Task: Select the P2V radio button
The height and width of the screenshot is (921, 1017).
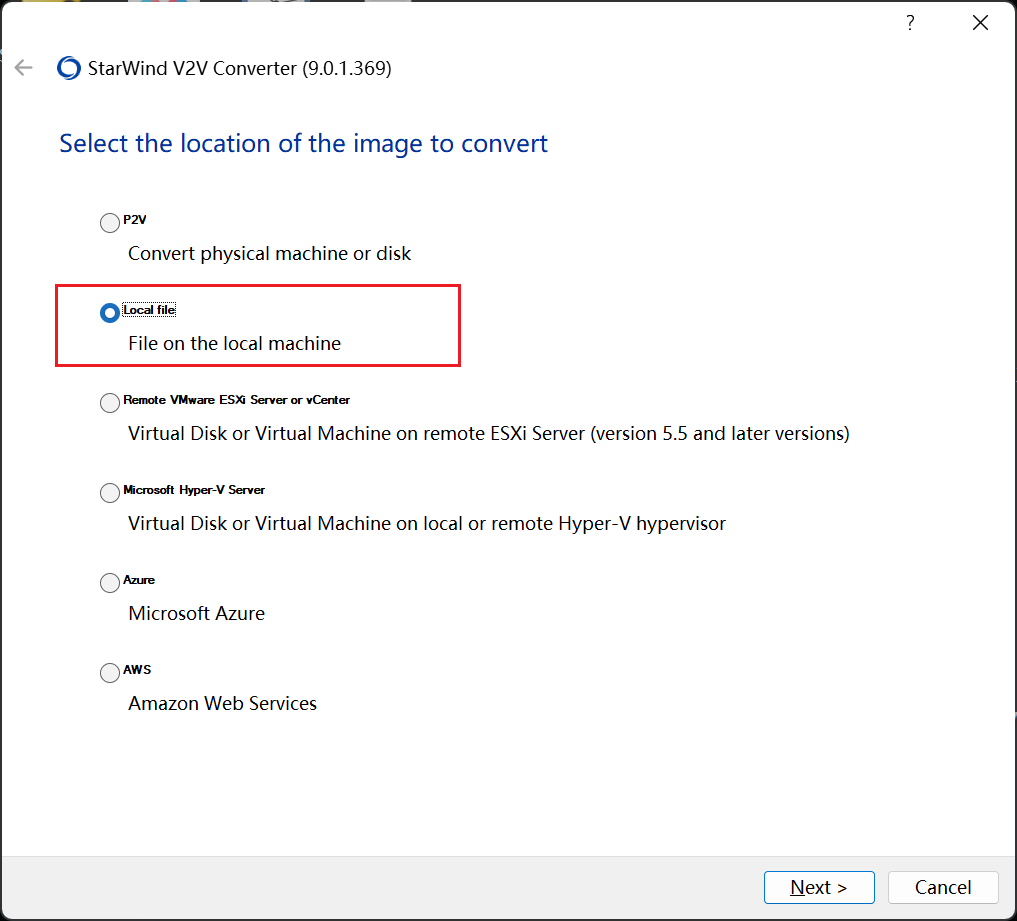Action: click(x=110, y=223)
